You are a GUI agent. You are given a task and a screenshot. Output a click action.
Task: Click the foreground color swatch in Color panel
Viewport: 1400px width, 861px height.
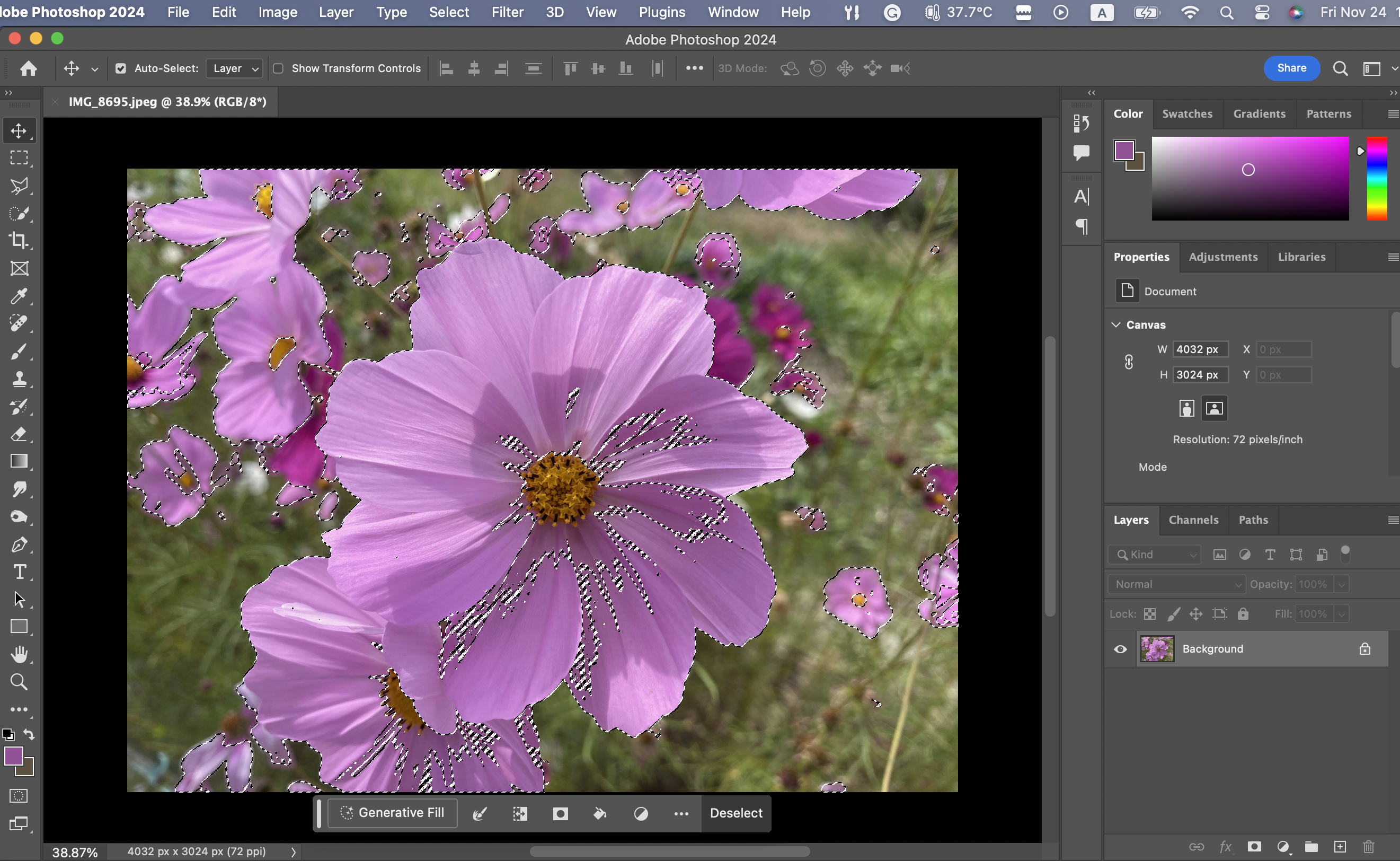(1124, 151)
